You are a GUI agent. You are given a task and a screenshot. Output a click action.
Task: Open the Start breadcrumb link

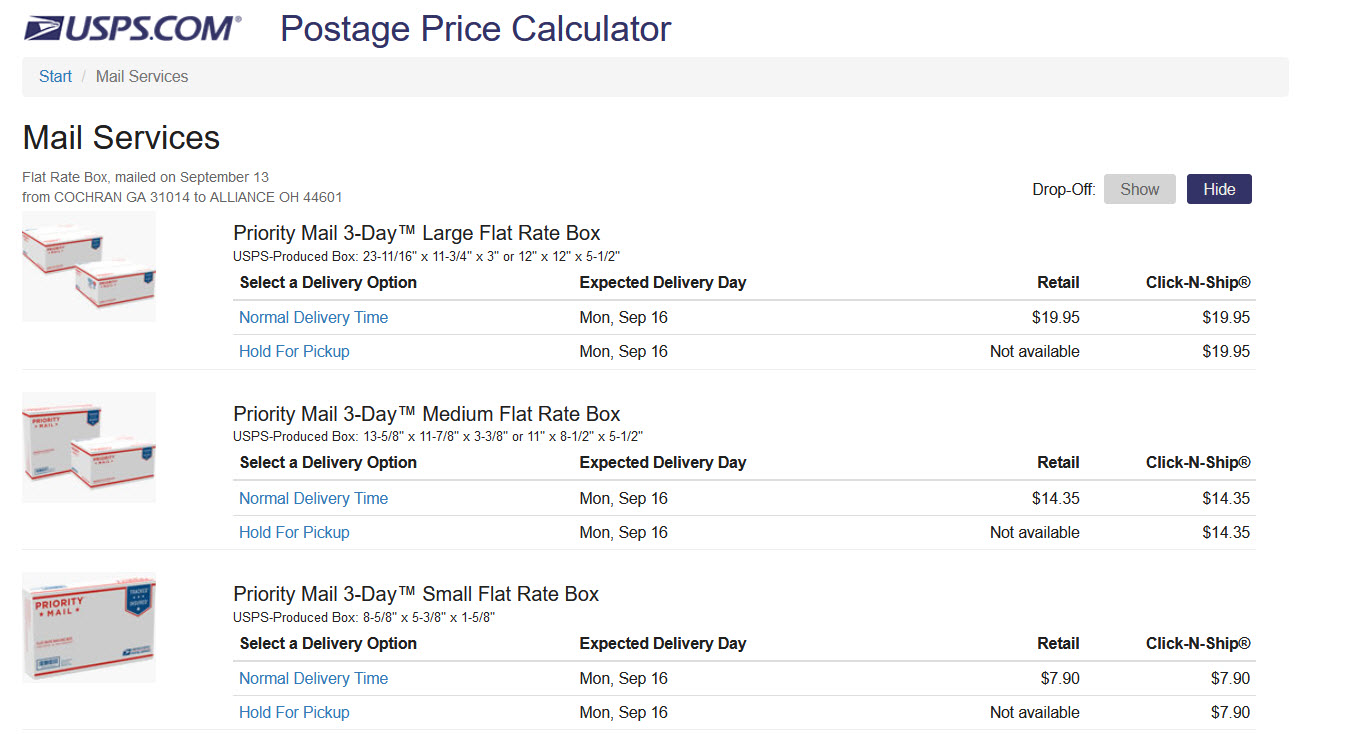[x=55, y=77]
